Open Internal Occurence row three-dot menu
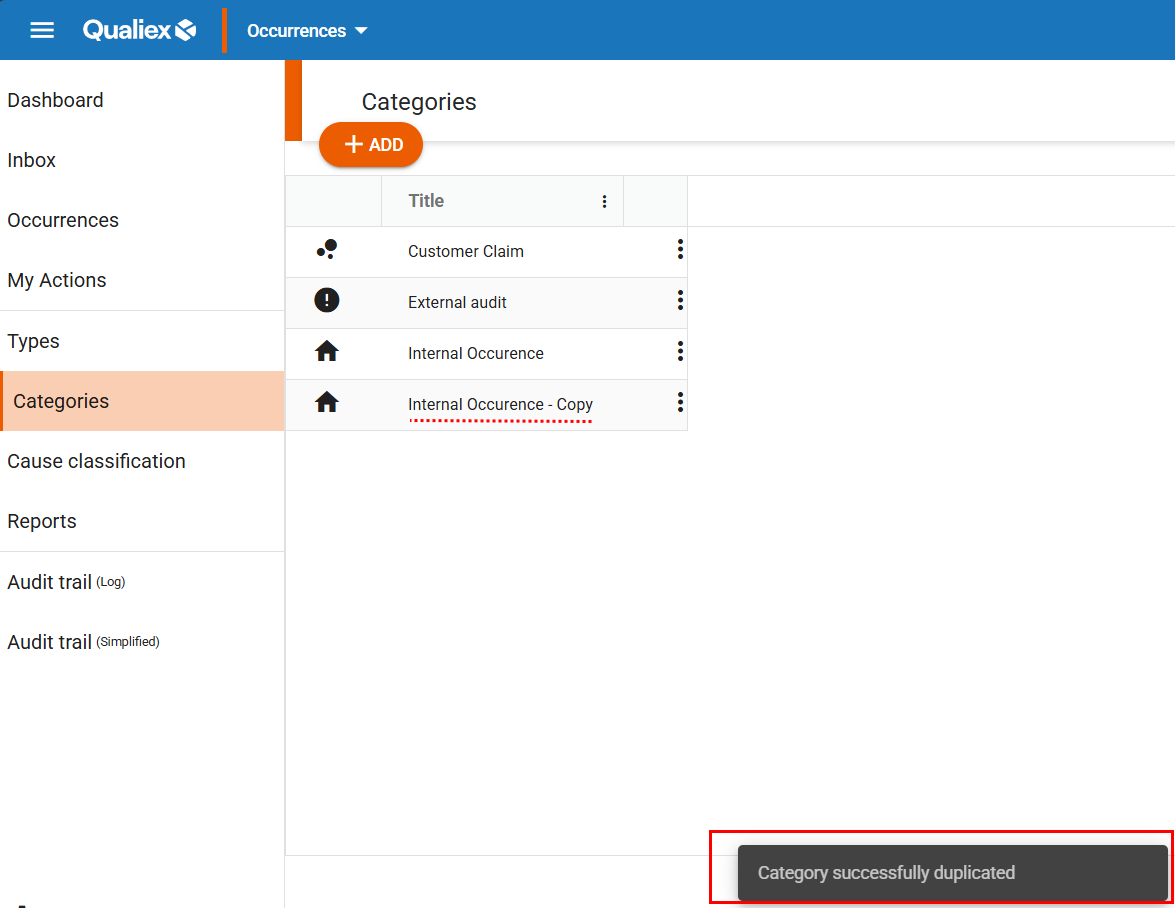The image size is (1175, 908). click(680, 352)
